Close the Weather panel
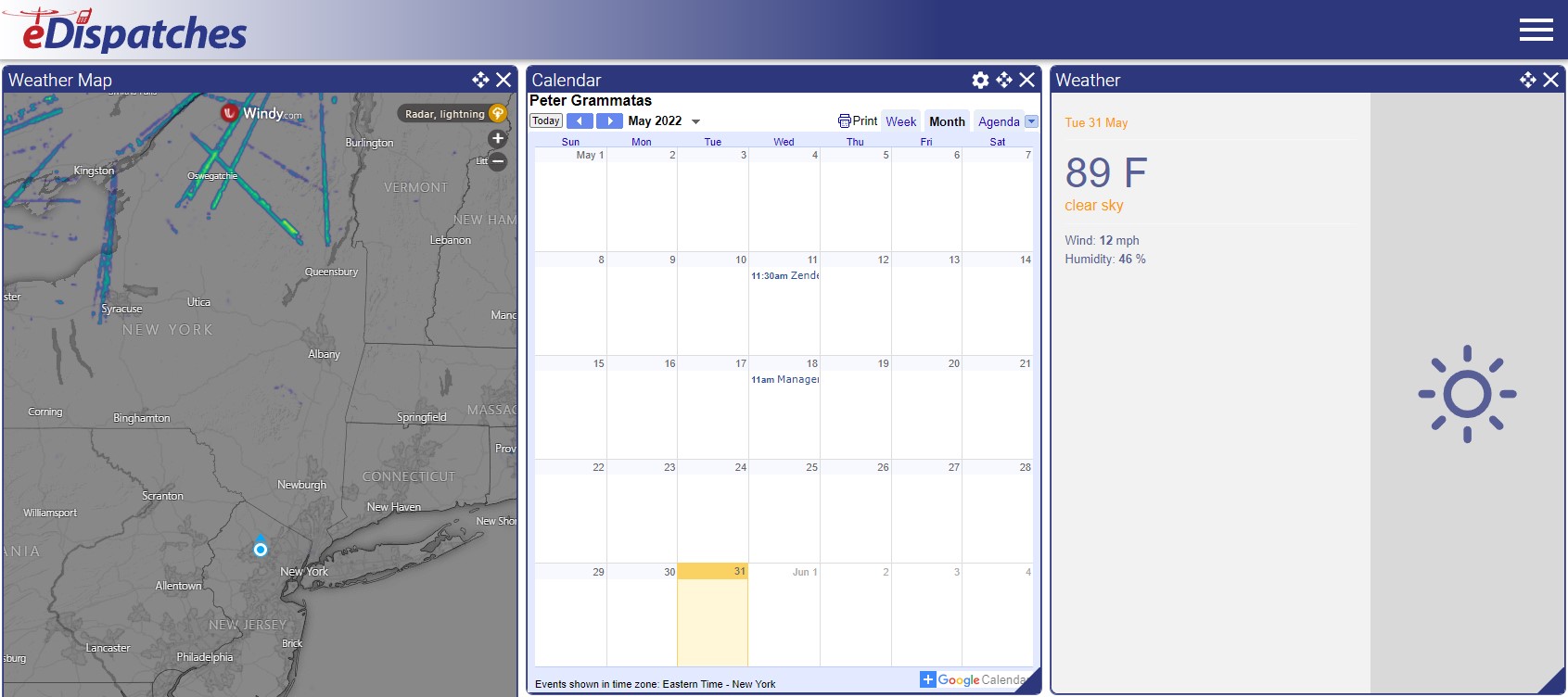This screenshot has height=697, width=1568. pyautogui.click(x=1550, y=80)
